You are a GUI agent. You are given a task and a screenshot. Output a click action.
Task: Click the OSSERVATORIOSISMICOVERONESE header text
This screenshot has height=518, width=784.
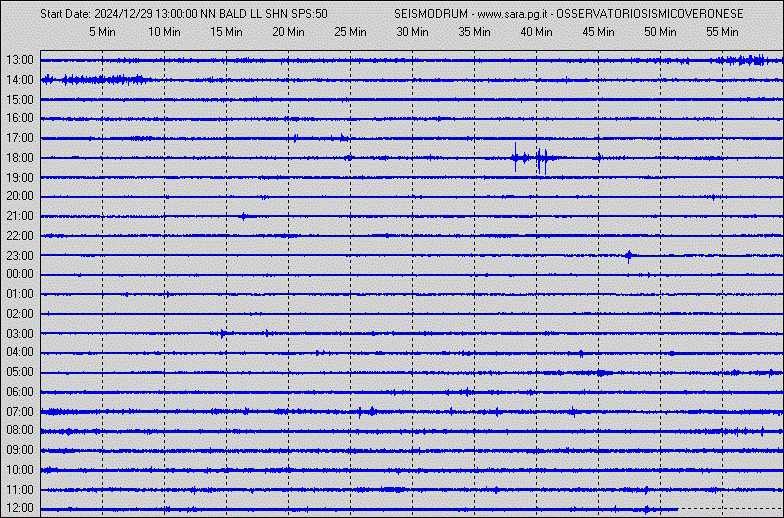tap(650, 14)
